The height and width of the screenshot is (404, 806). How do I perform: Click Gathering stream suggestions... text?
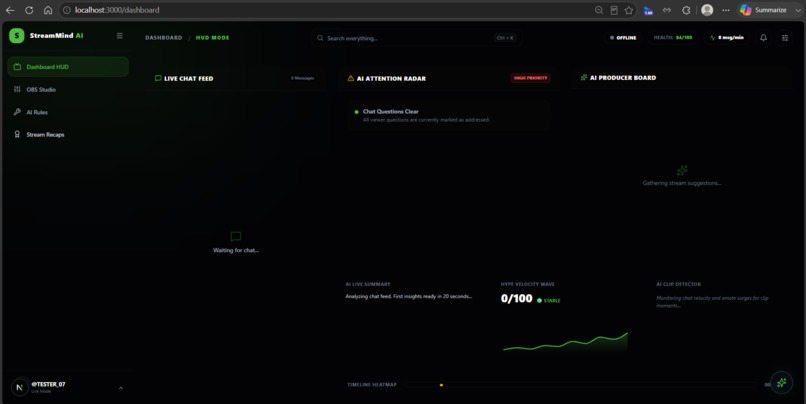(x=682, y=183)
